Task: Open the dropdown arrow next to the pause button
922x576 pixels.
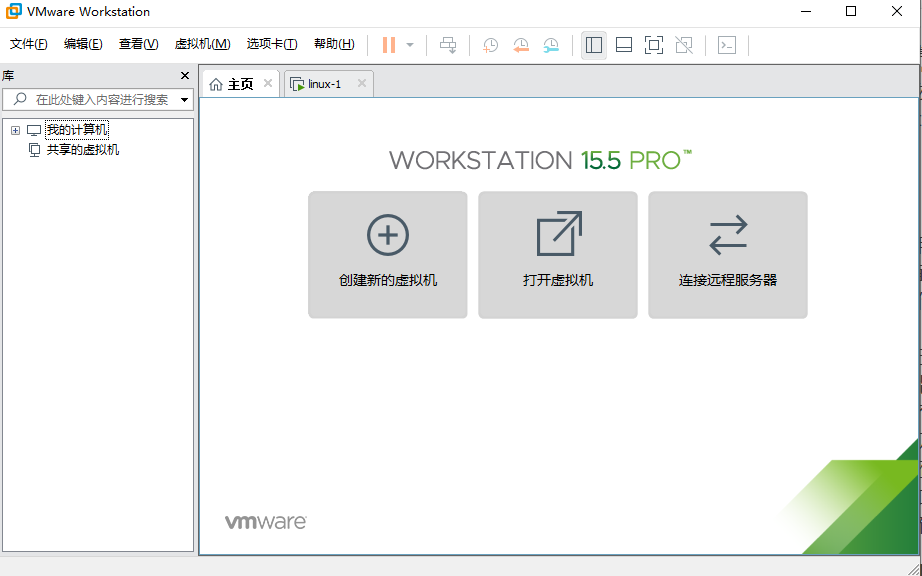Action: tap(410, 45)
